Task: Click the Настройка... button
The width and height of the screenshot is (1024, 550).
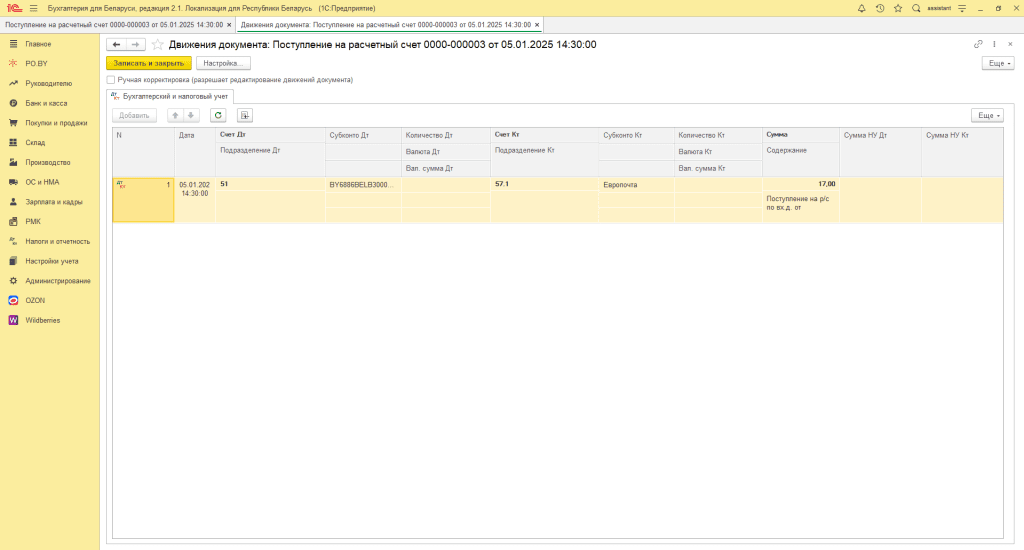Action: click(x=223, y=63)
